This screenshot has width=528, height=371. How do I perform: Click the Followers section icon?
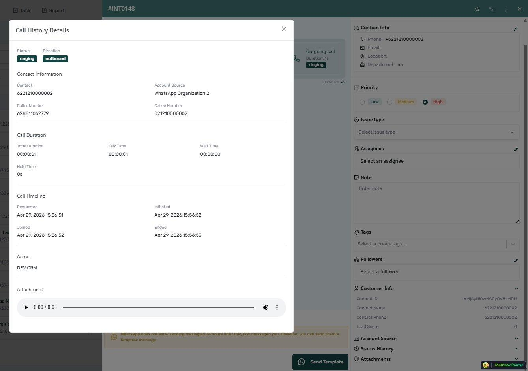click(357, 260)
